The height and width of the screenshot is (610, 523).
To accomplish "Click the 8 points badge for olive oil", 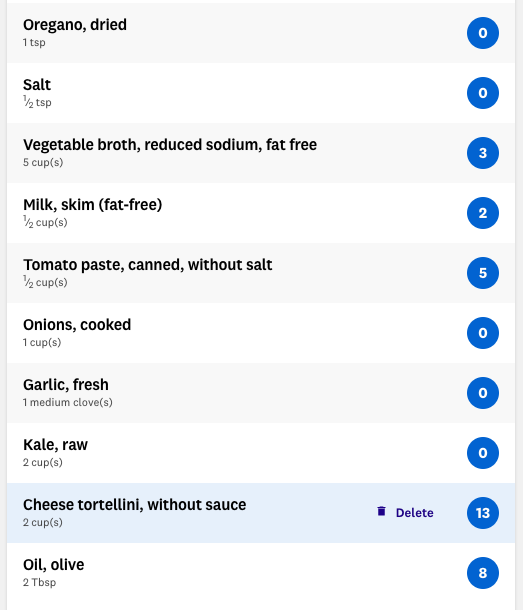I will coord(483,573).
